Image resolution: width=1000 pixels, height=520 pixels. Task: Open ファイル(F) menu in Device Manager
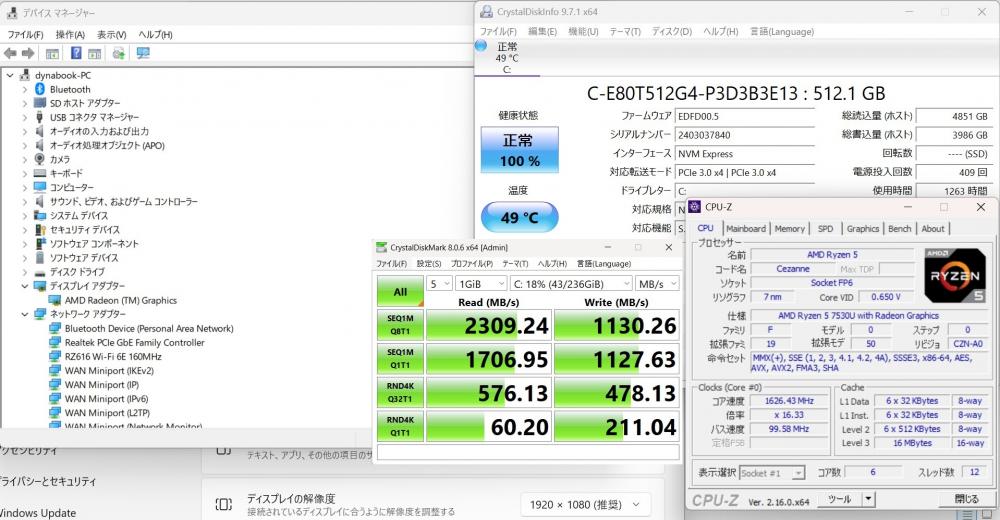point(25,34)
